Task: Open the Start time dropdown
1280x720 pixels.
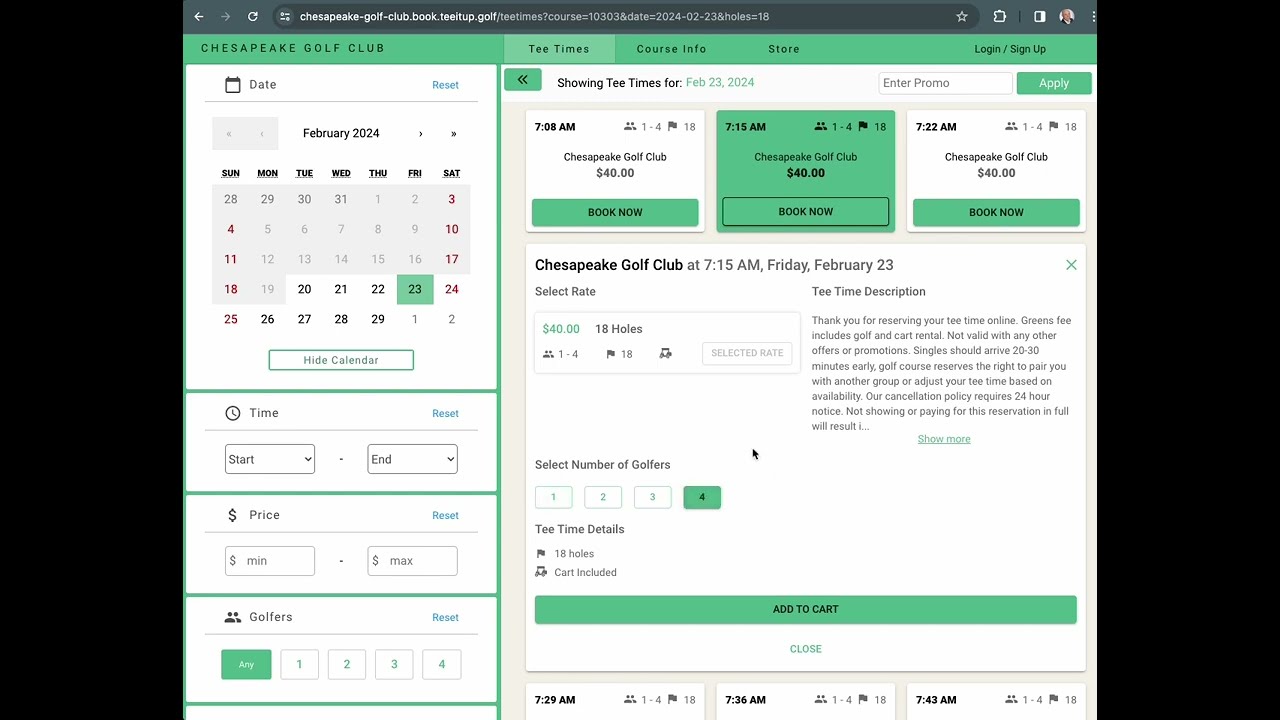Action: [x=270, y=459]
